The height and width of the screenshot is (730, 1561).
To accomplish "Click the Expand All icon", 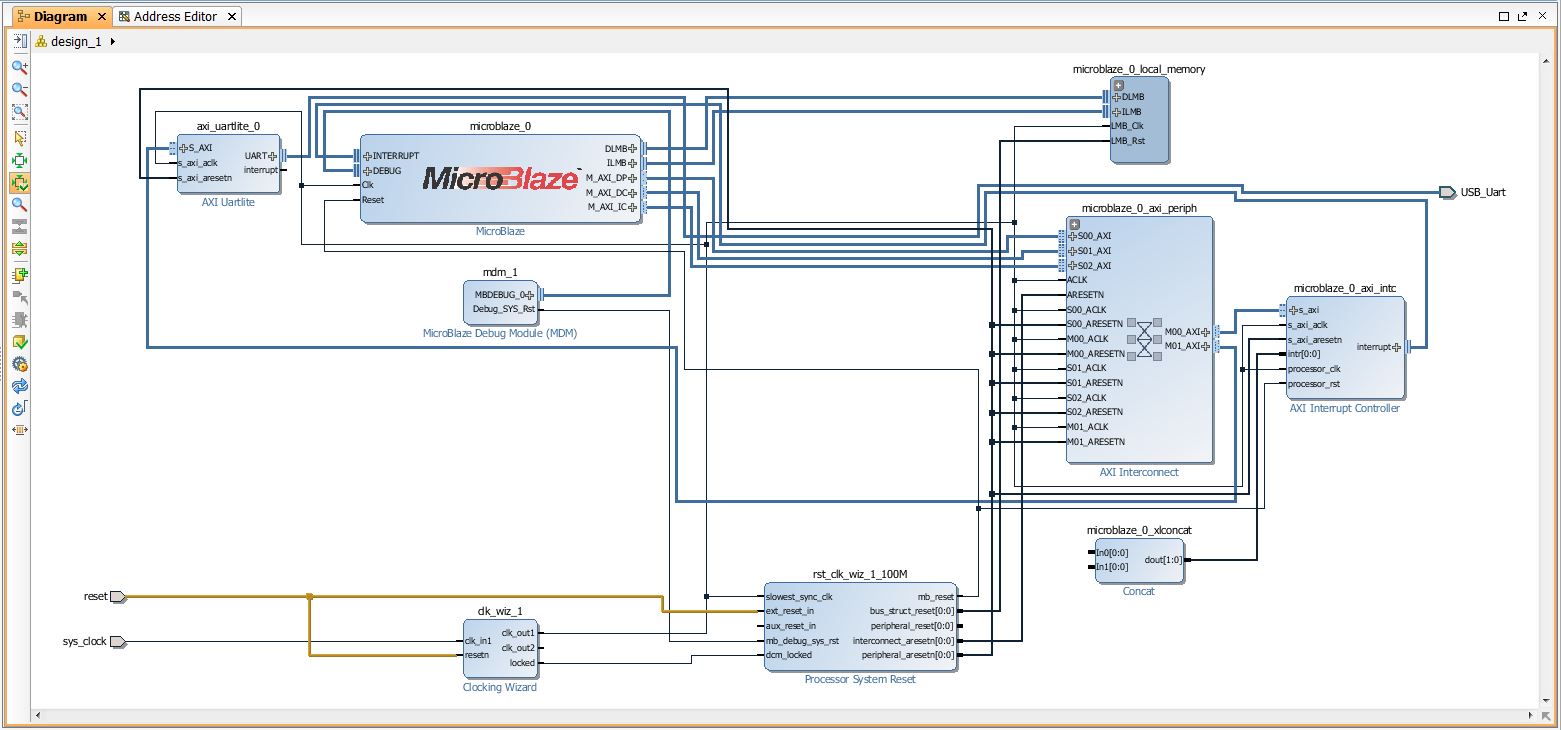I will [19, 248].
